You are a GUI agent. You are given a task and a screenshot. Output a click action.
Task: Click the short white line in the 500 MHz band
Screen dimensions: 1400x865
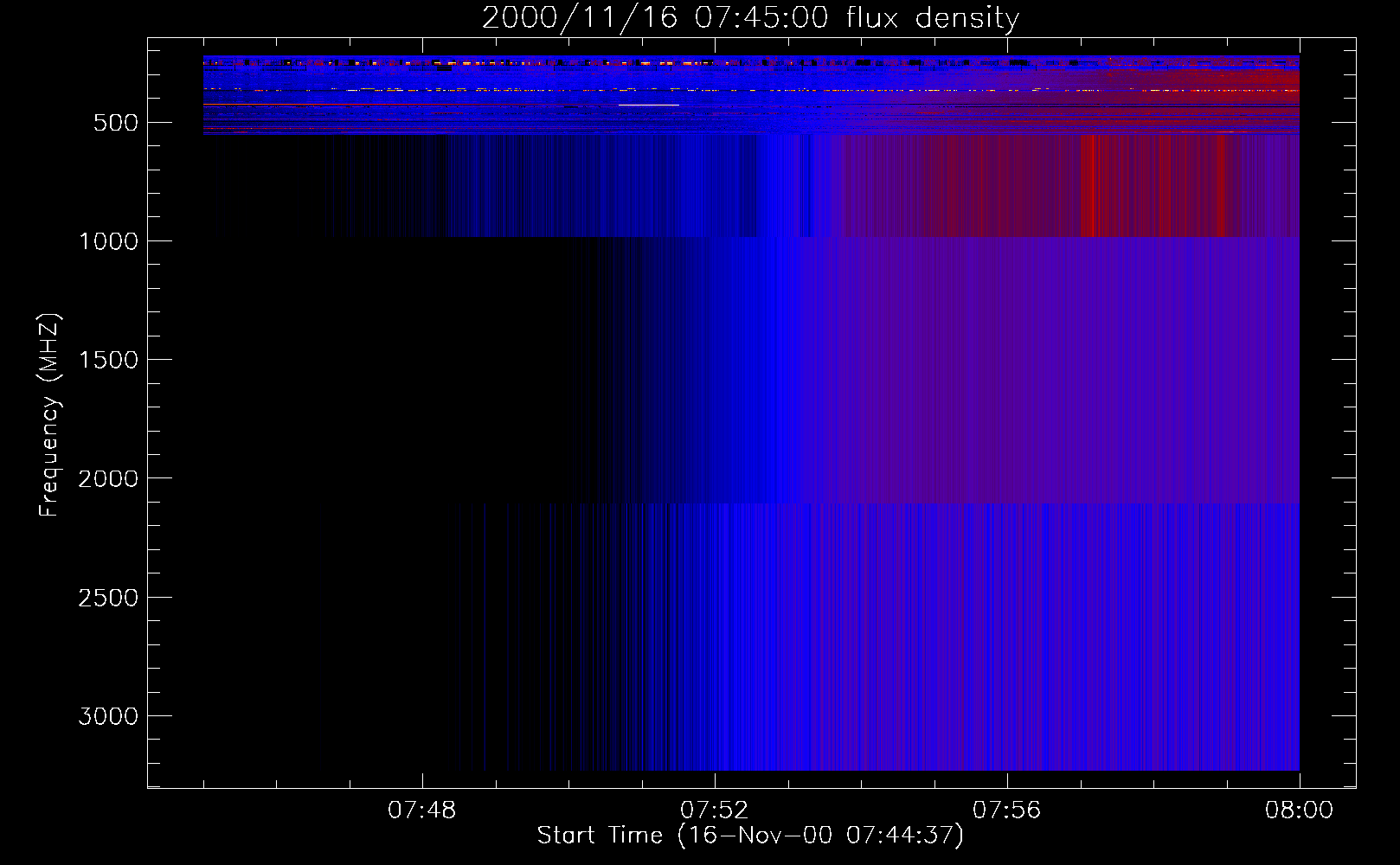tap(649, 105)
